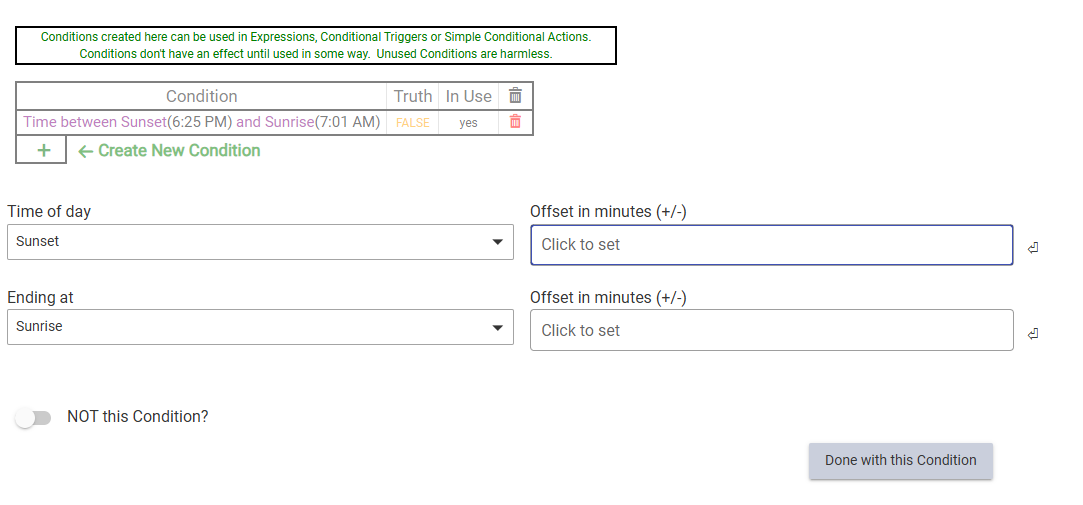This screenshot has height=505, width=1083.
Task: Focus the offset field for Time of day
Action: pos(771,245)
